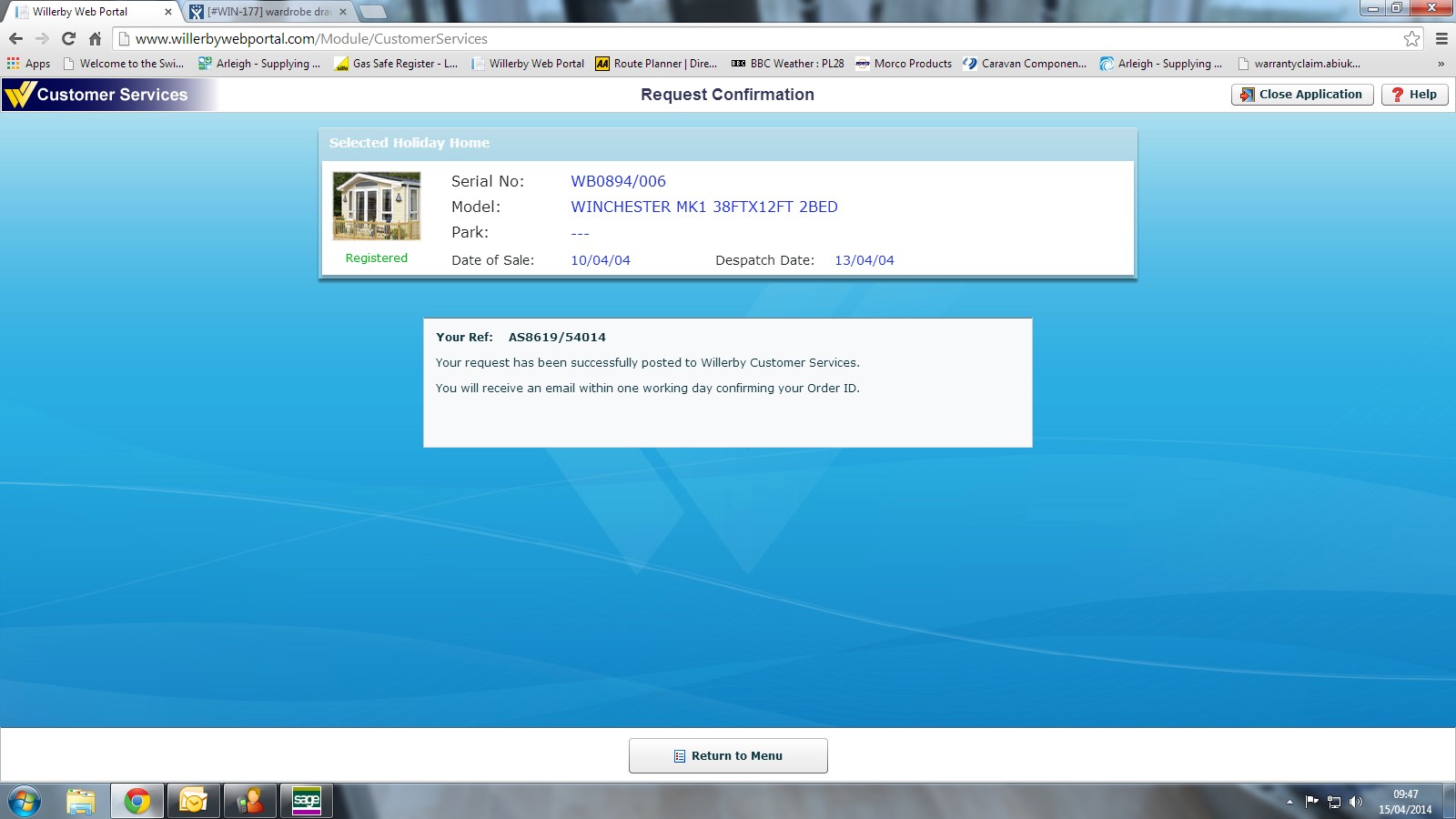Open Windows Explorer folder in taskbar
Screen dimensions: 1456x819
81,801
